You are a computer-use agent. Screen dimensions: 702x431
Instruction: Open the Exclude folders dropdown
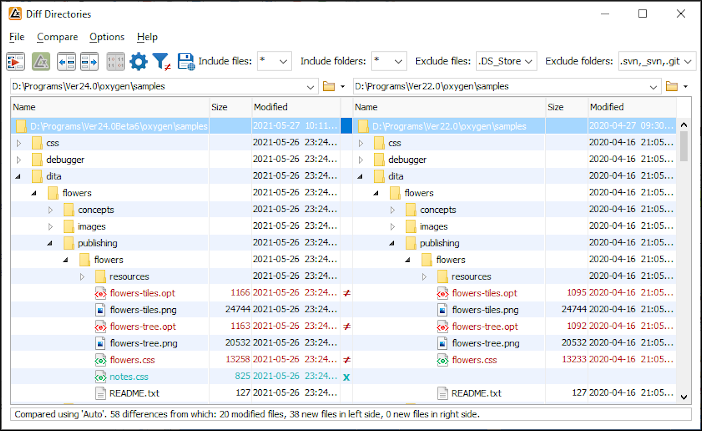point(690,62)
